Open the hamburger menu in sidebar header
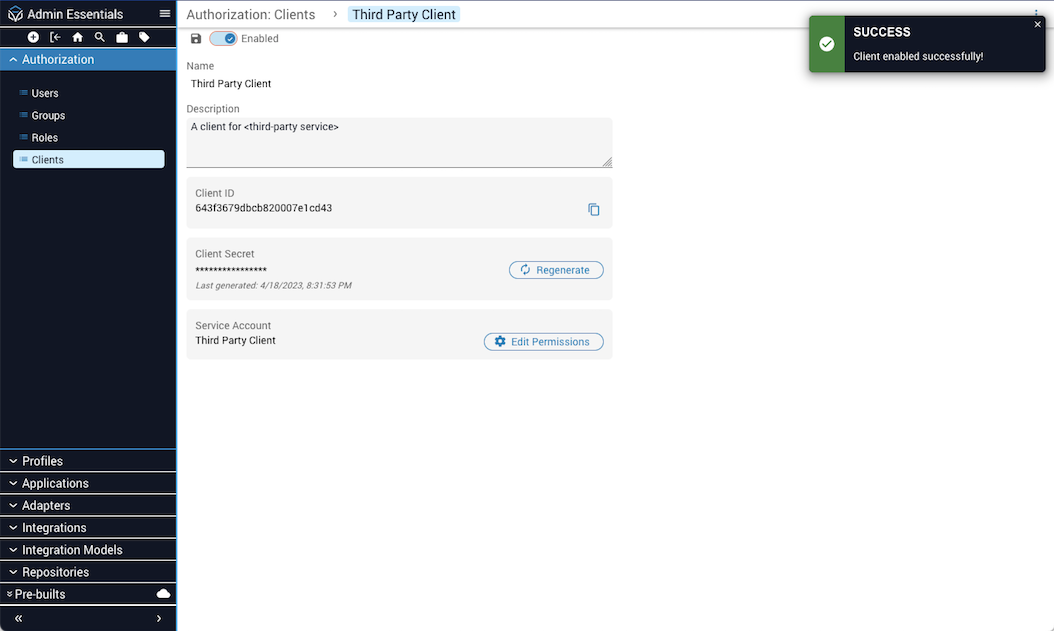 coord(165,13)
